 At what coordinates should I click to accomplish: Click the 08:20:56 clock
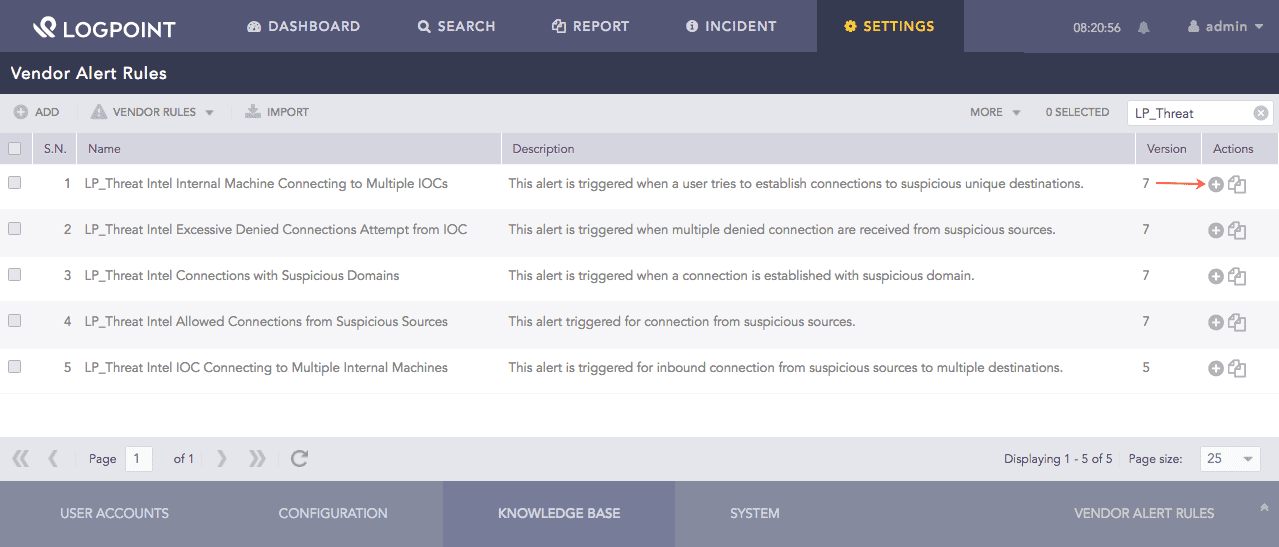pos(1097,28)
